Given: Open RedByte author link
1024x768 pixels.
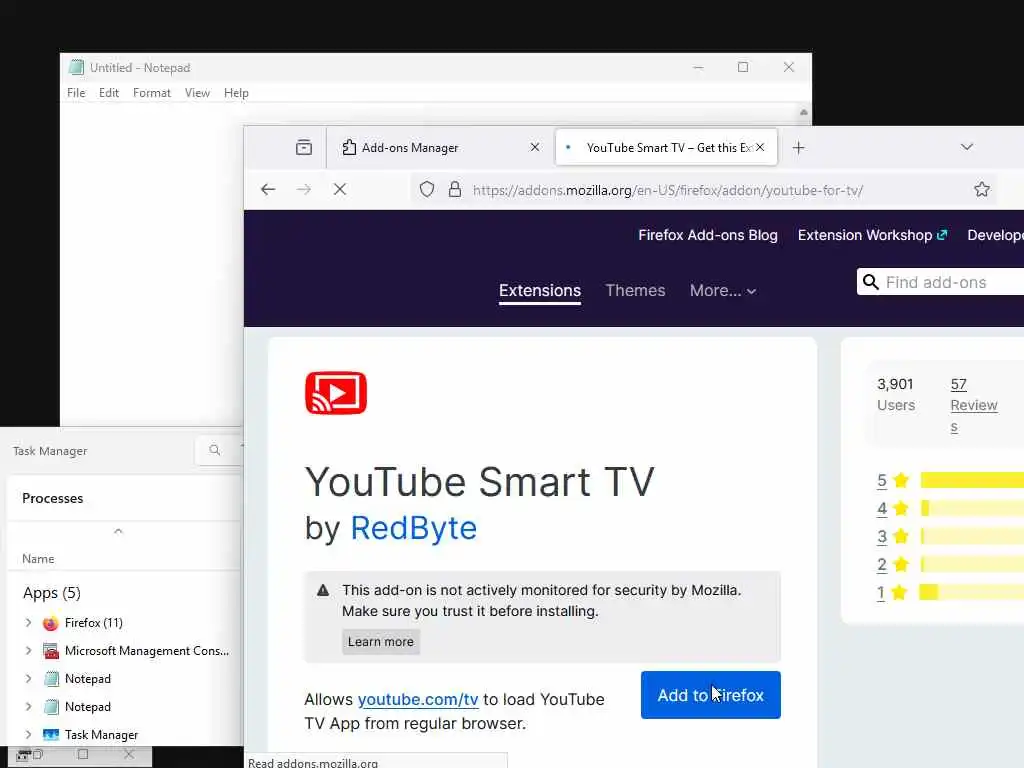Looking at the screenshot, I should 413,528.
